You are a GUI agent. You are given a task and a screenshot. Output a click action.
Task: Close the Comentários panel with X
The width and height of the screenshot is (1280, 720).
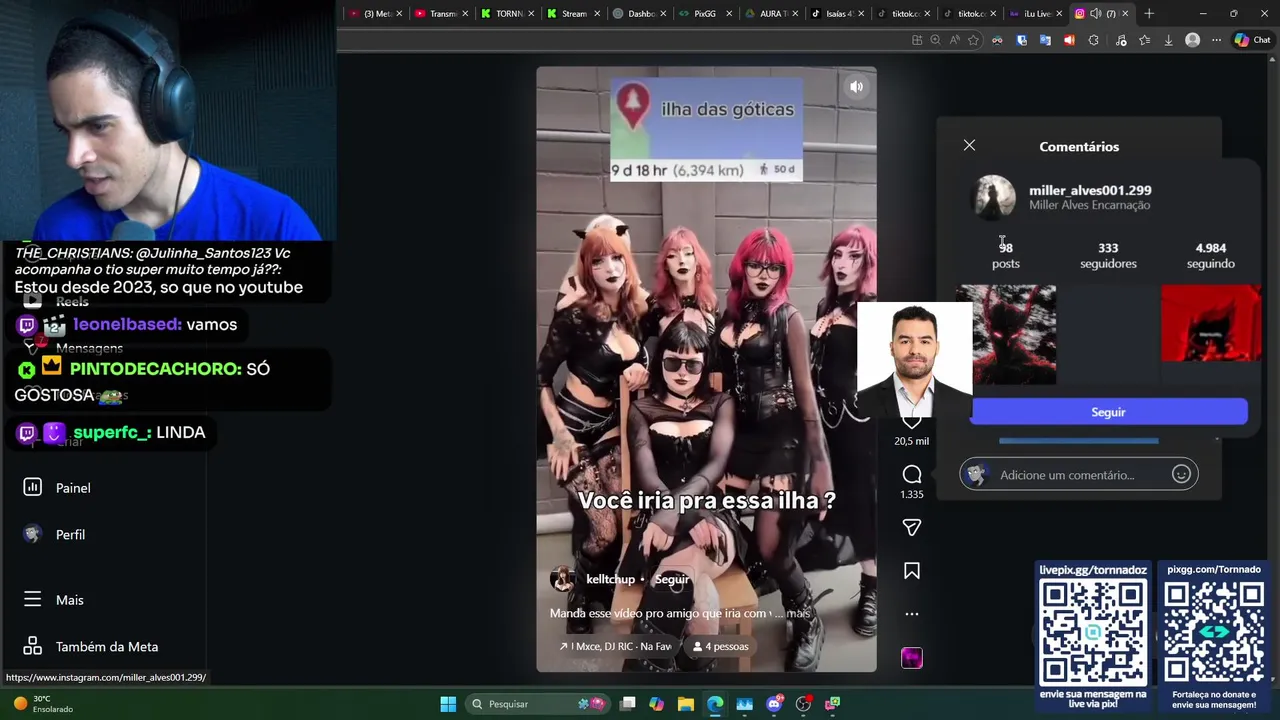[x=969, y=146]
